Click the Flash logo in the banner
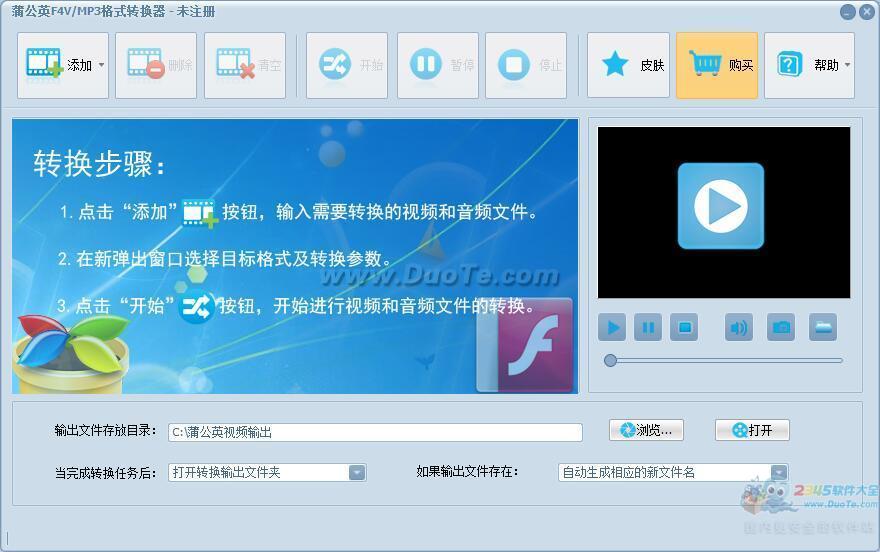This screenshot has height=552, width=880. [525, 345]
